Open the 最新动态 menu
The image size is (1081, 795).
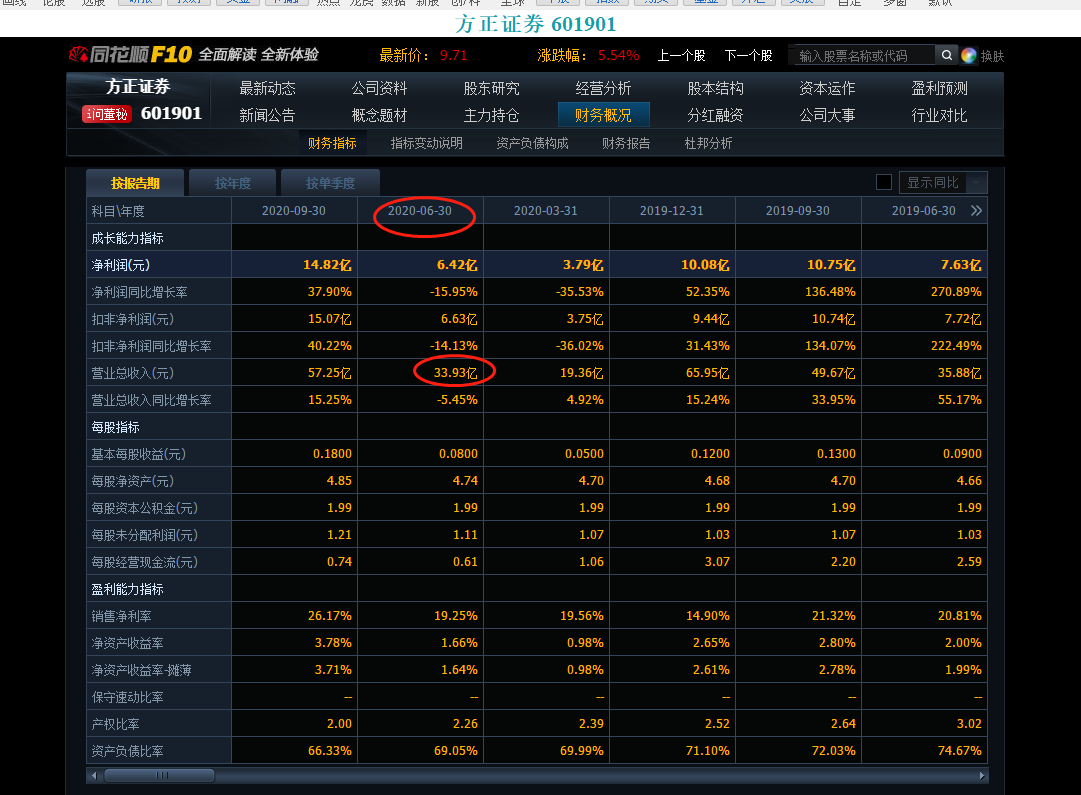pyautogui.click(x=267, y=88)
